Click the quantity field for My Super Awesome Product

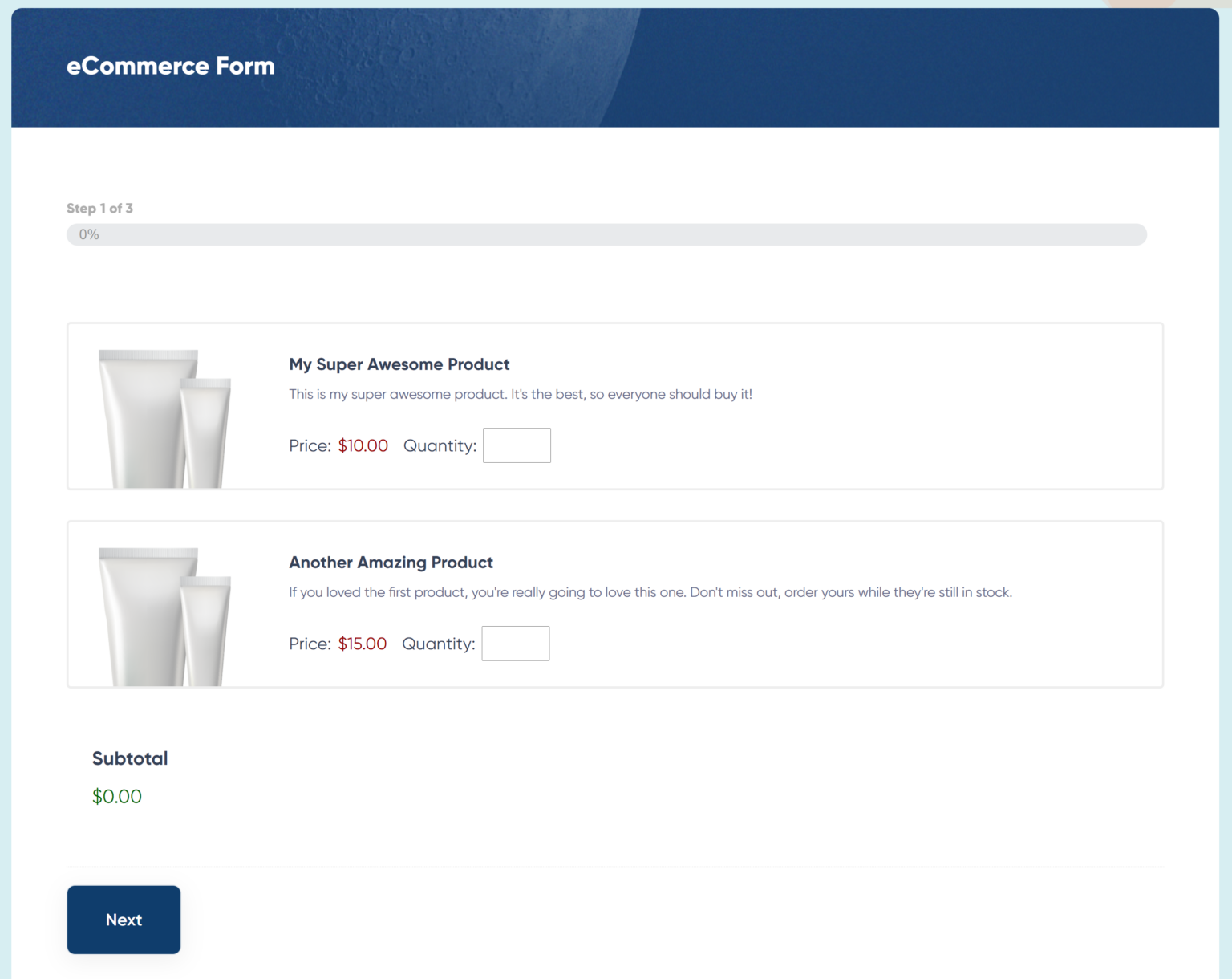coord(517,445)
